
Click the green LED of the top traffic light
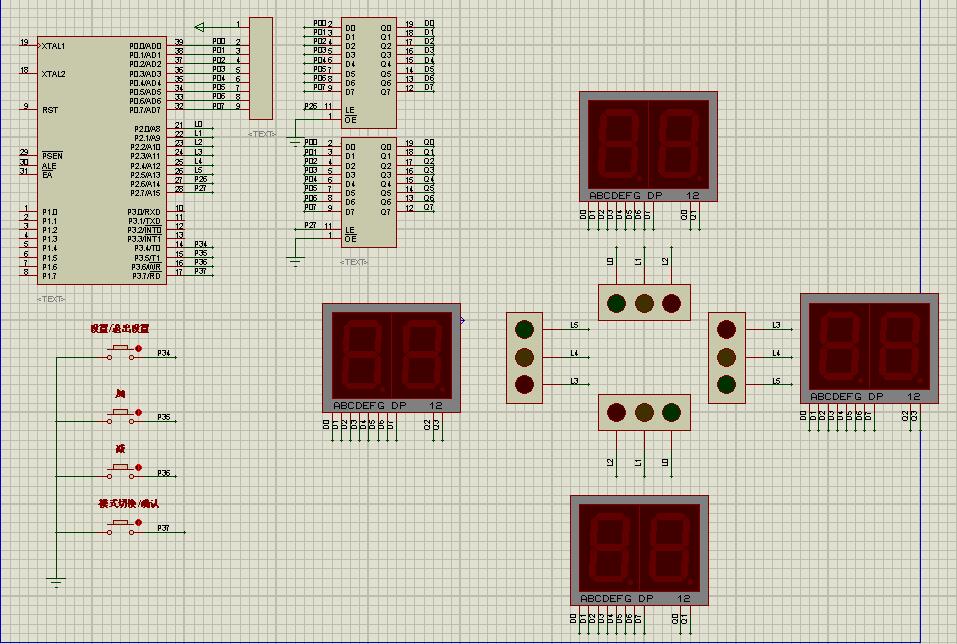coord(616,303)
